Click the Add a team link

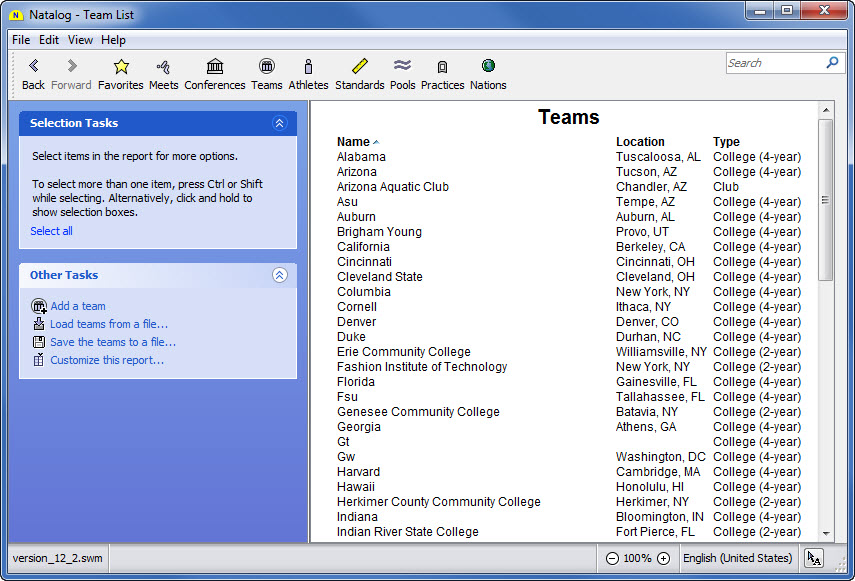tap(78, 306)
